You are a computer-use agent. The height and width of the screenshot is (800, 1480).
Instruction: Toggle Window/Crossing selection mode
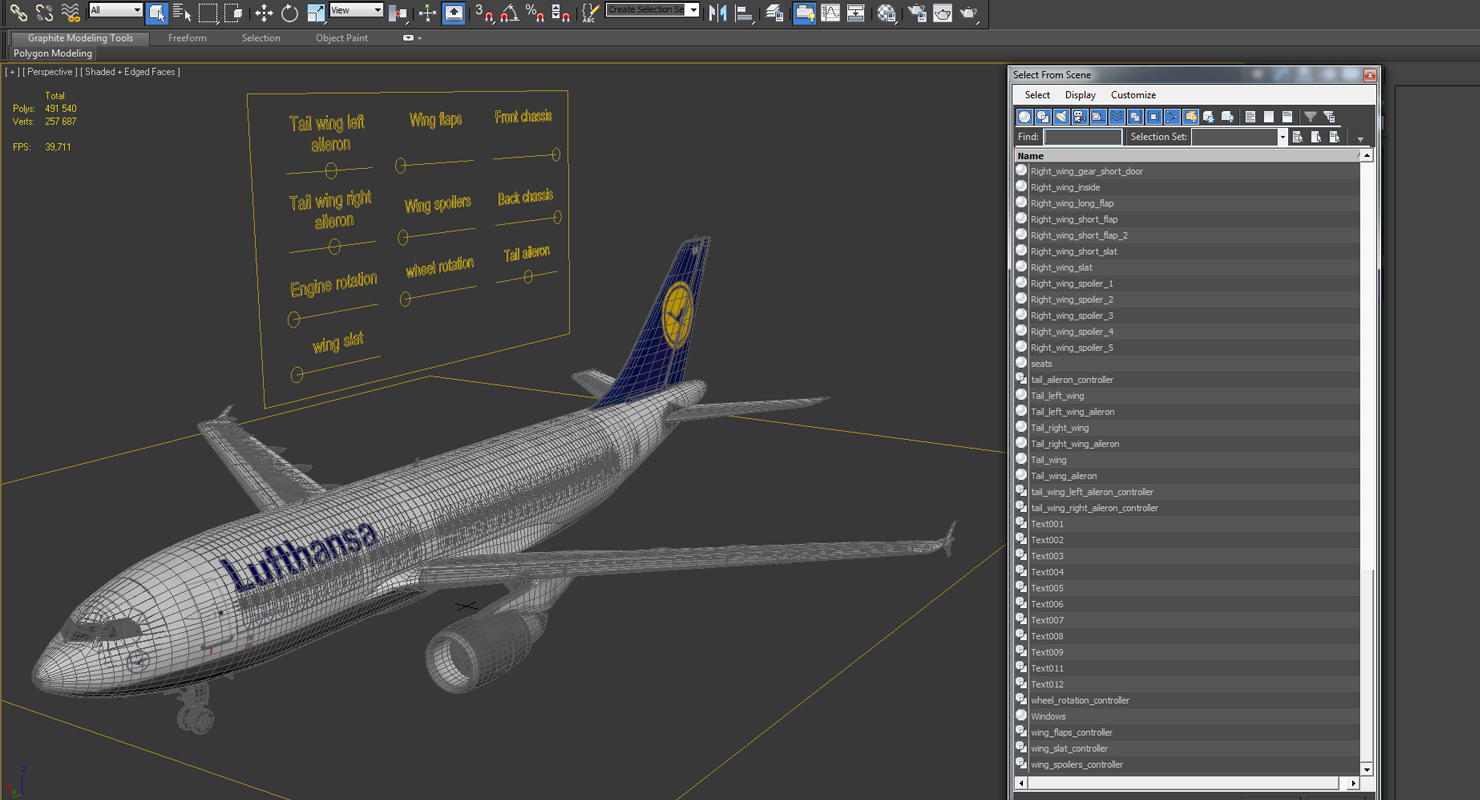[x=233, y=13]
